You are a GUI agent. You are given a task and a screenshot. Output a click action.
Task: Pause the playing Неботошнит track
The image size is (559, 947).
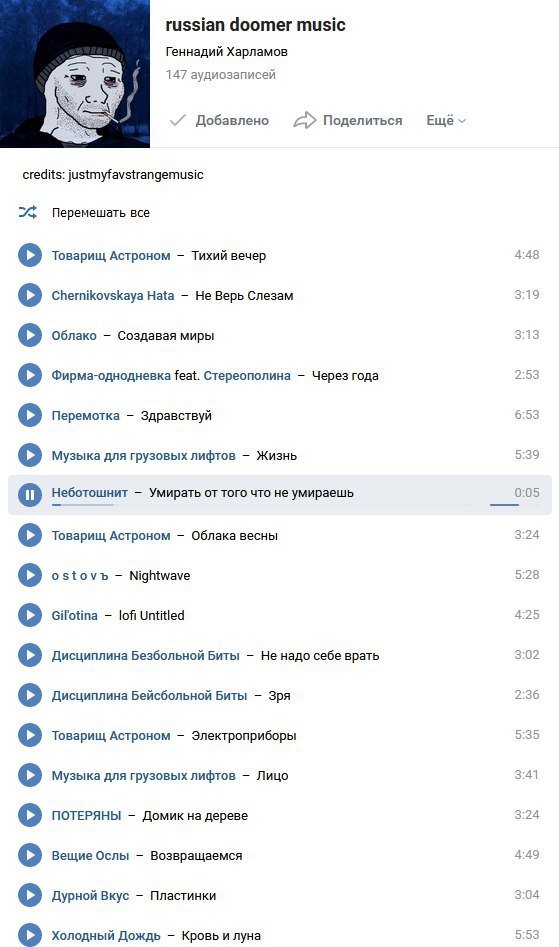point(30,495)
